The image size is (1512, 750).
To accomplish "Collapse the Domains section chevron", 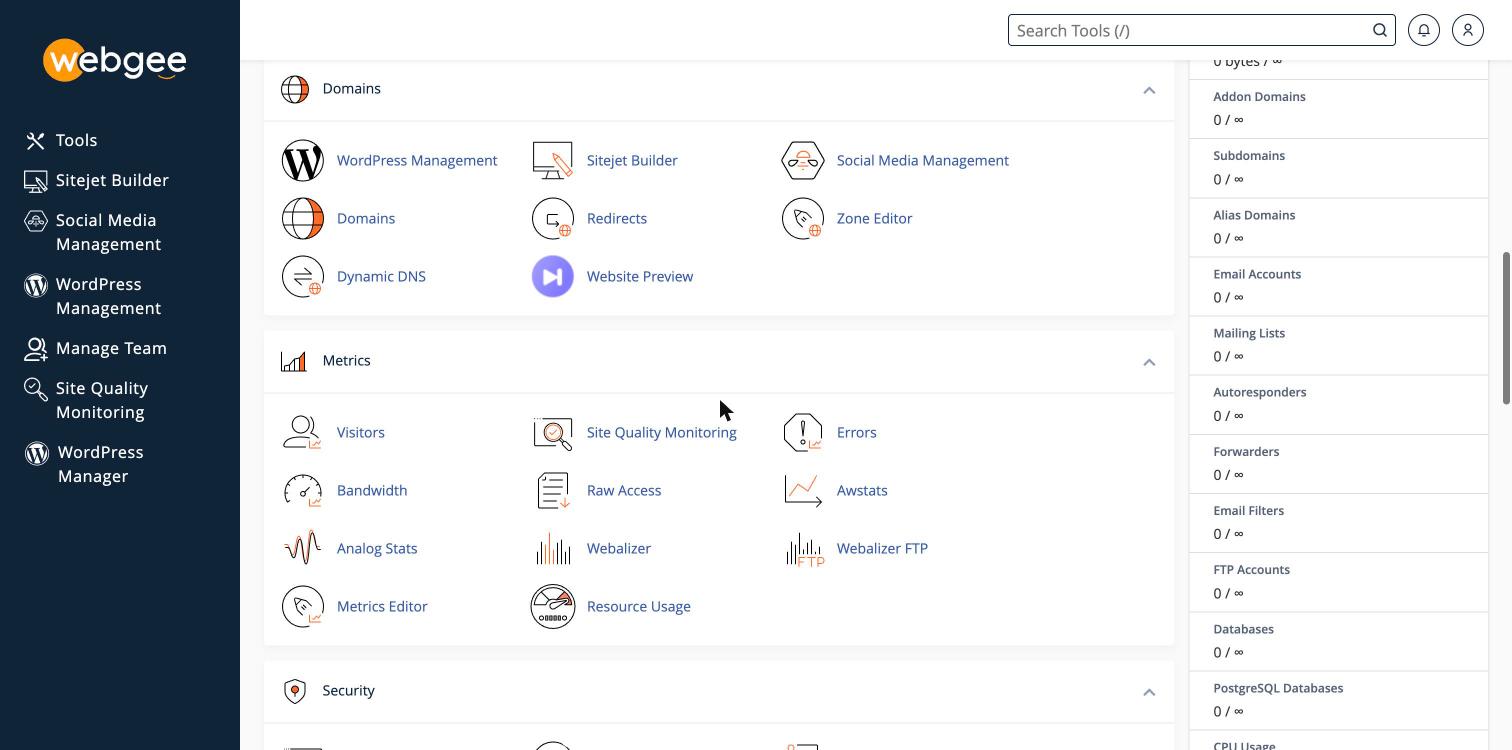I will pos(1149,90).
